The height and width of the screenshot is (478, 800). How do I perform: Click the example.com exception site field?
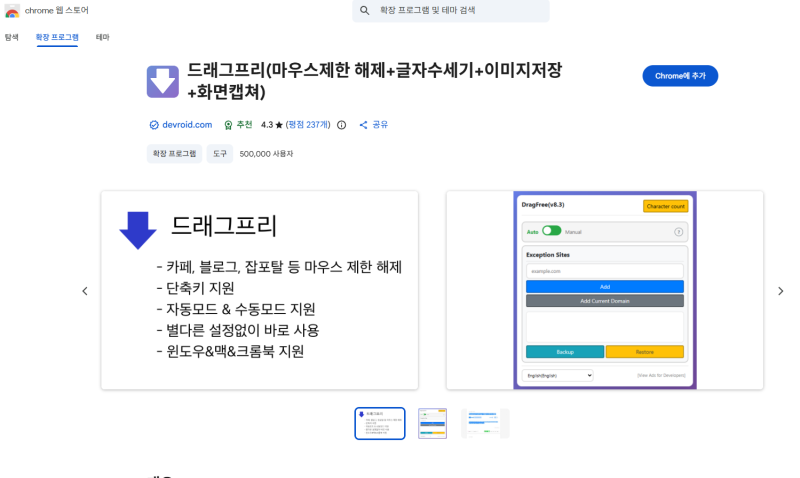(605, 271)
